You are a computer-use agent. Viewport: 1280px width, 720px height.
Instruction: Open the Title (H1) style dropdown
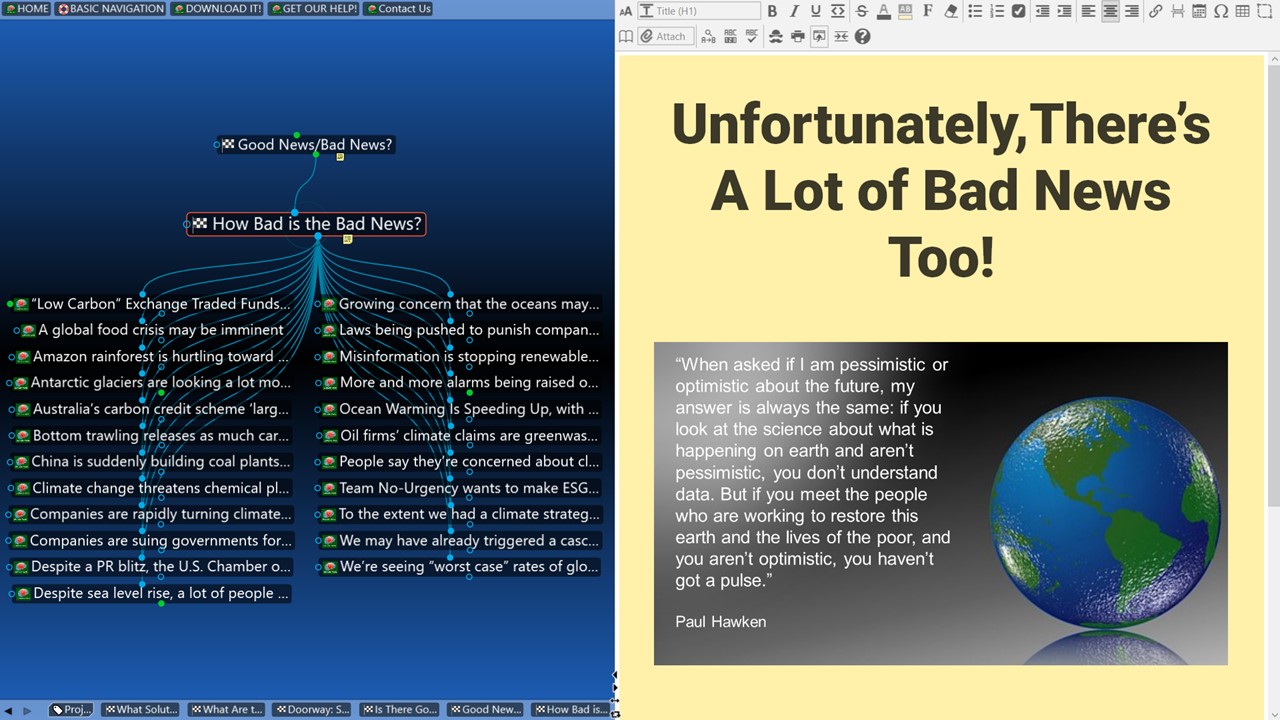click(x=698, y=11)
